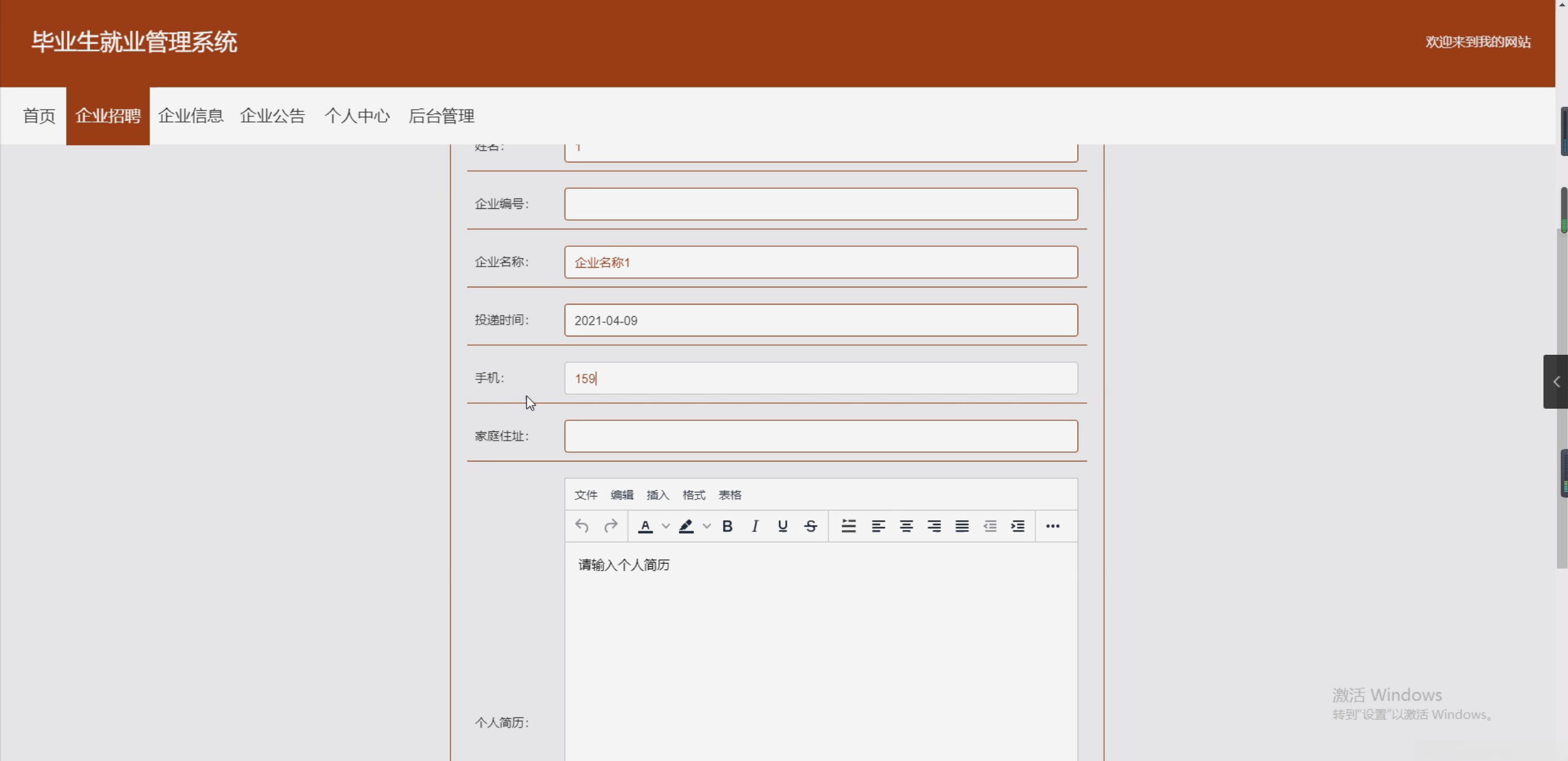Open highlight color dropdown arrow
The height and width of the screenshot is (761, 1568).
[707, 526]
